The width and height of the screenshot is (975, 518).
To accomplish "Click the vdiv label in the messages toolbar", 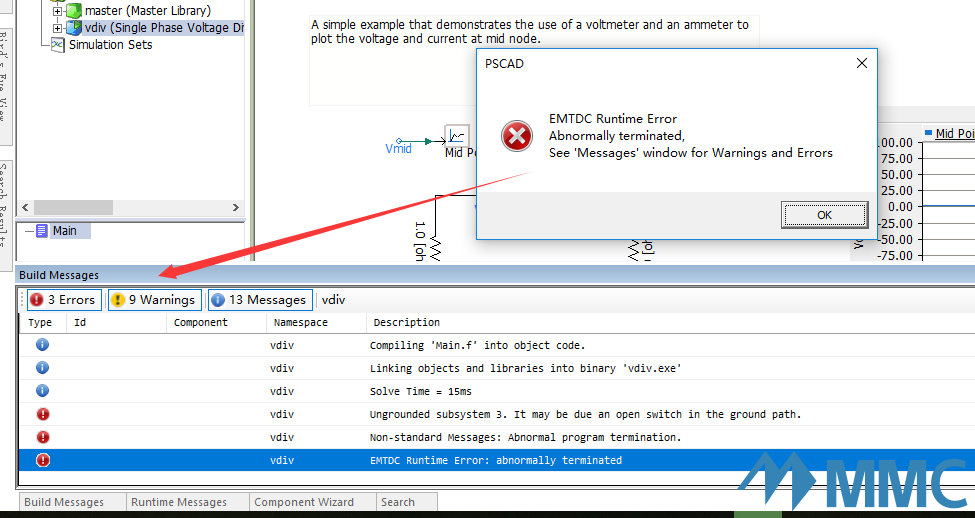I will click(333, 300).
